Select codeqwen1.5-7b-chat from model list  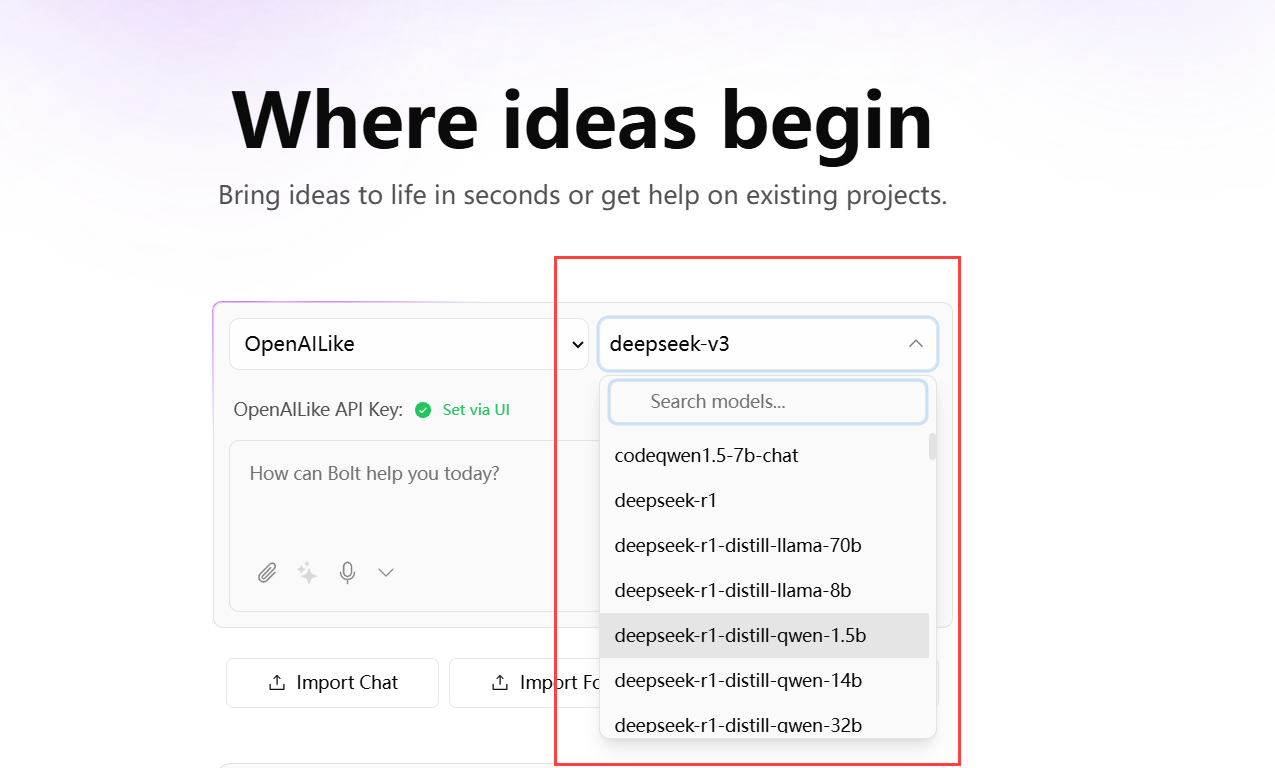point(764,455)
